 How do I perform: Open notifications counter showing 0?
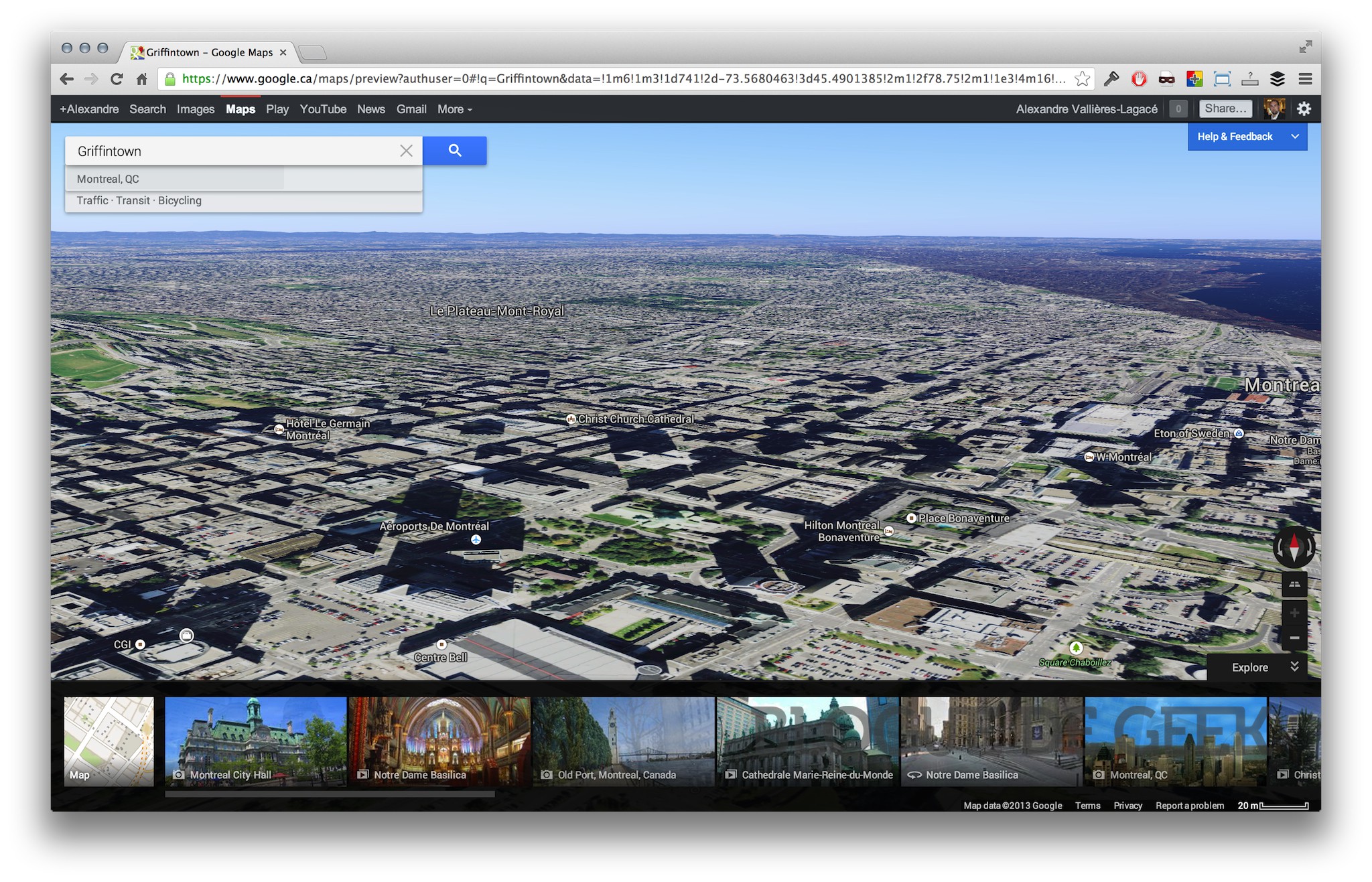(x=1178, y=108)
